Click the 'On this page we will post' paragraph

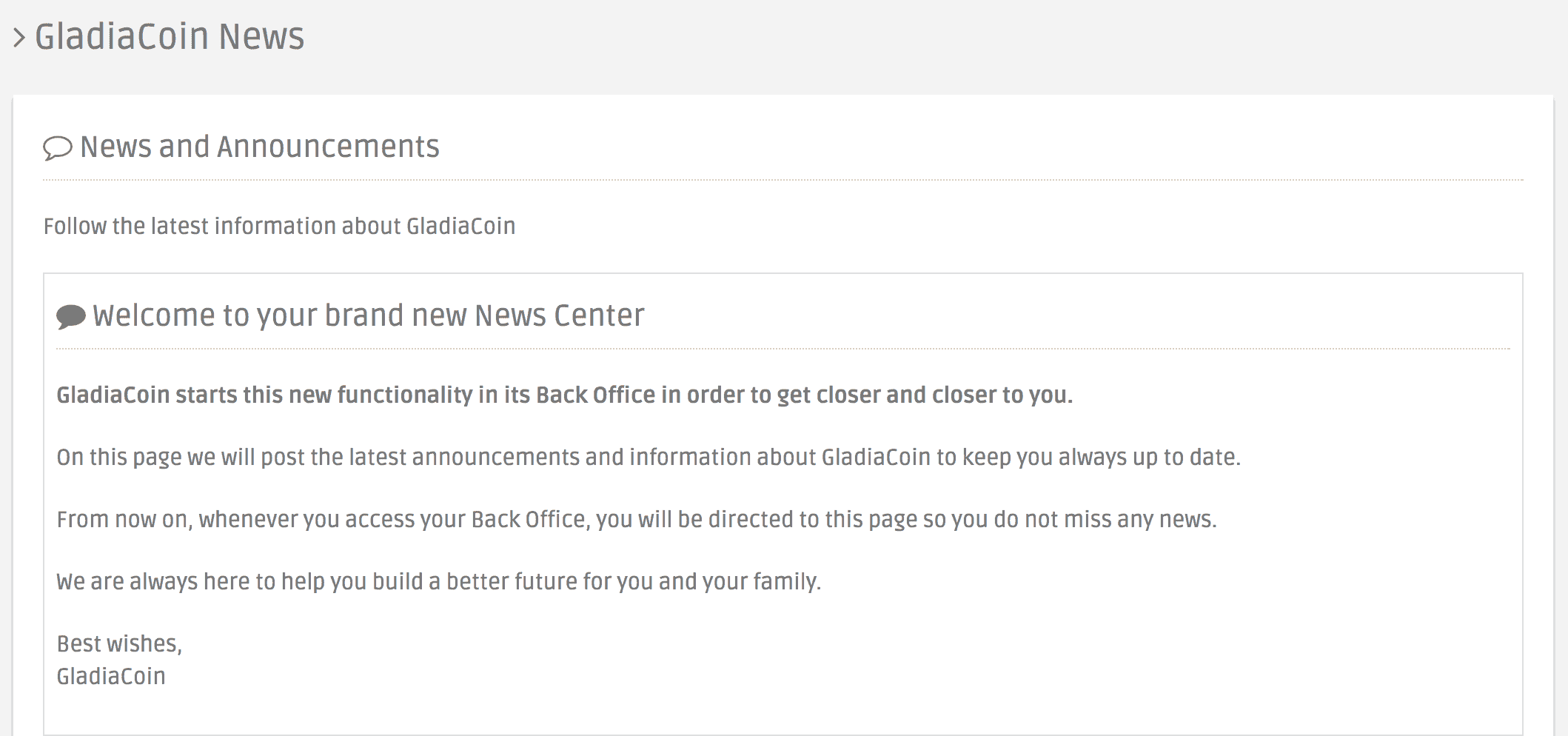coord(649,457)
